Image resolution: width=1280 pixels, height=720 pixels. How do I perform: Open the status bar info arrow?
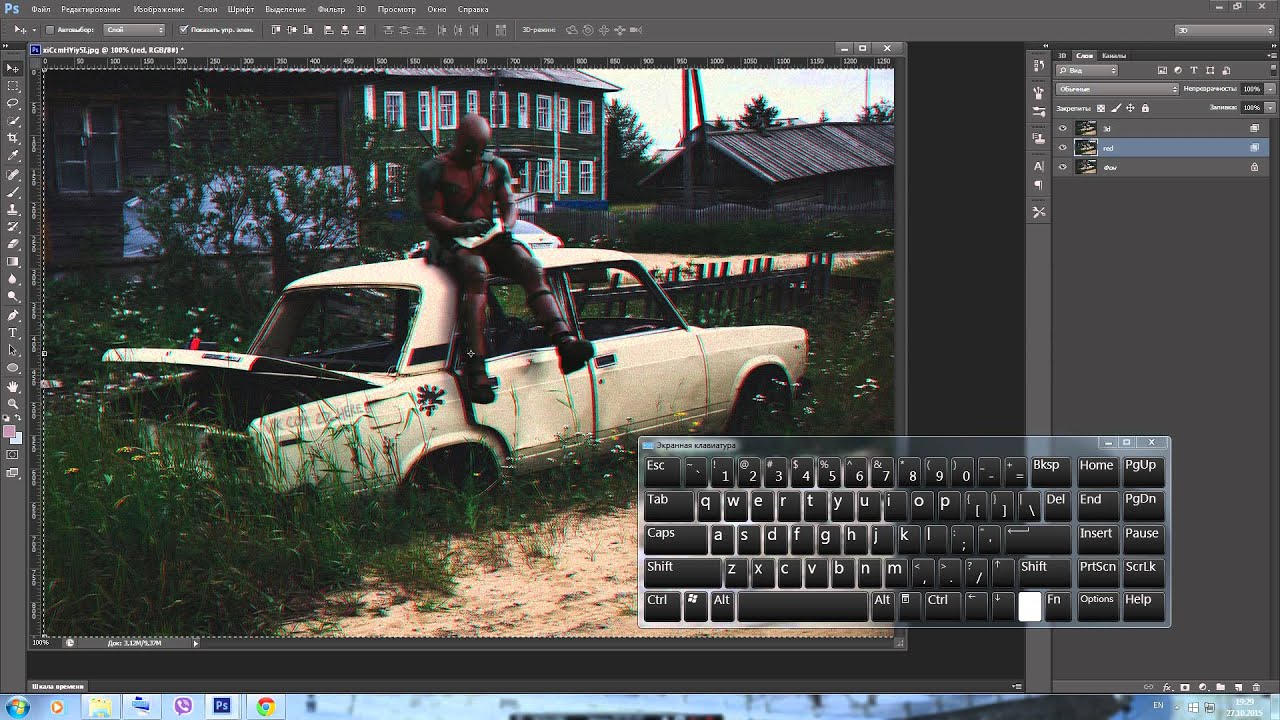195,643
